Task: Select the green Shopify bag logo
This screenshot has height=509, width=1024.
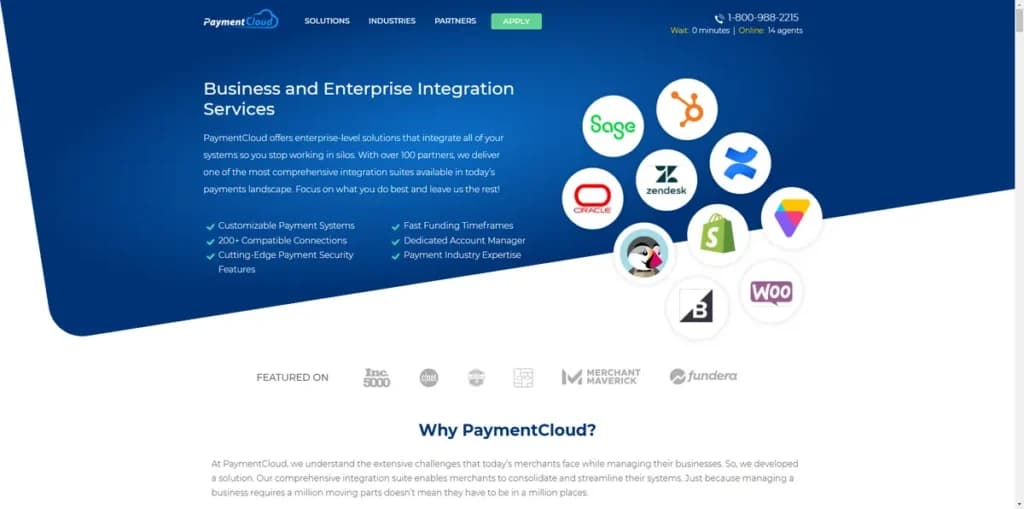Action: point(718,235)
